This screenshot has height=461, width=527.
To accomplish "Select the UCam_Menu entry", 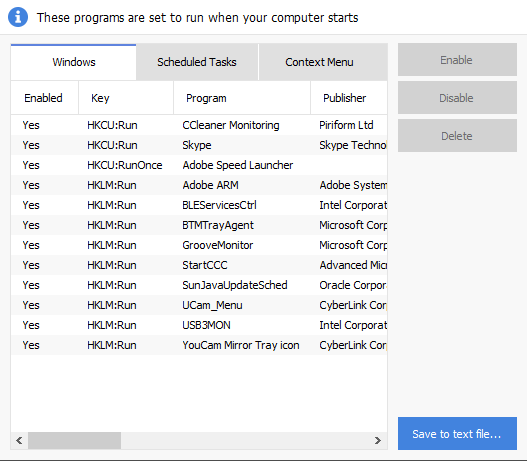I will coord(199,305).
